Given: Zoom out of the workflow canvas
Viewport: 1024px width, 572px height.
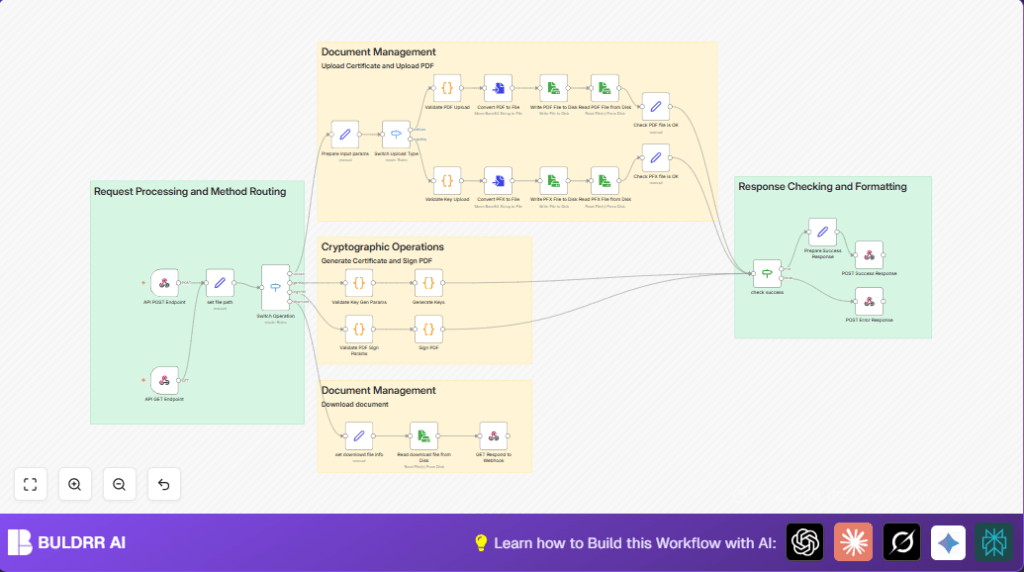Looking at the screenshot, I should 119,485.
